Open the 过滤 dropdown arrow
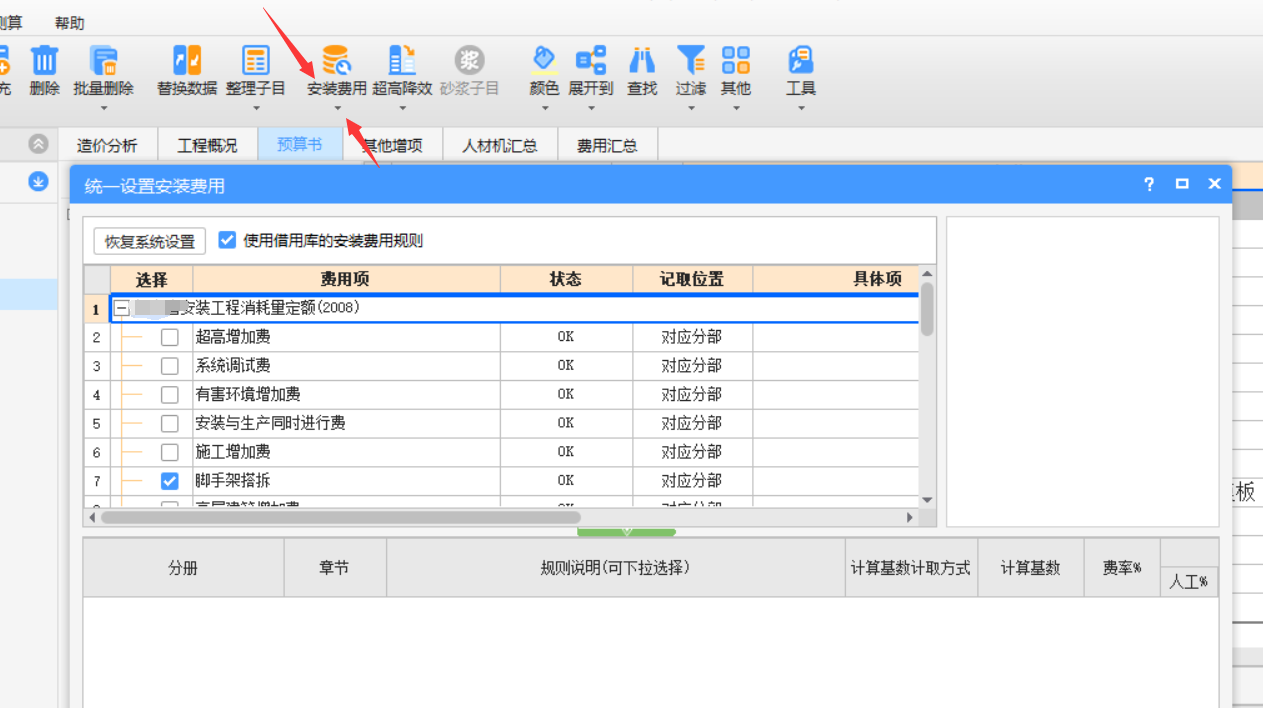1263x708 pixels. [x=691, y=108]
